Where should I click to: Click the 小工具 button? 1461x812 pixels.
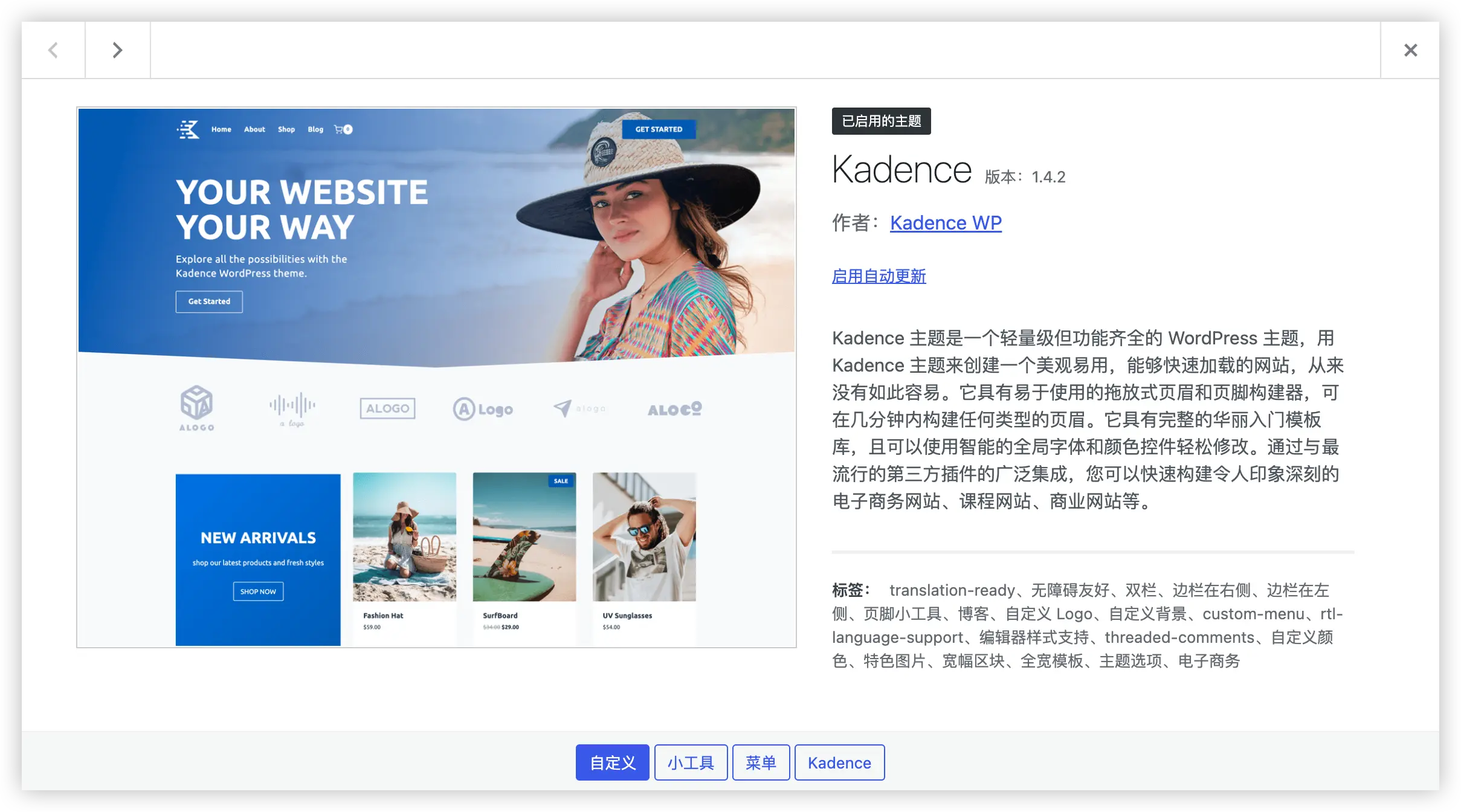click(691, 762)
